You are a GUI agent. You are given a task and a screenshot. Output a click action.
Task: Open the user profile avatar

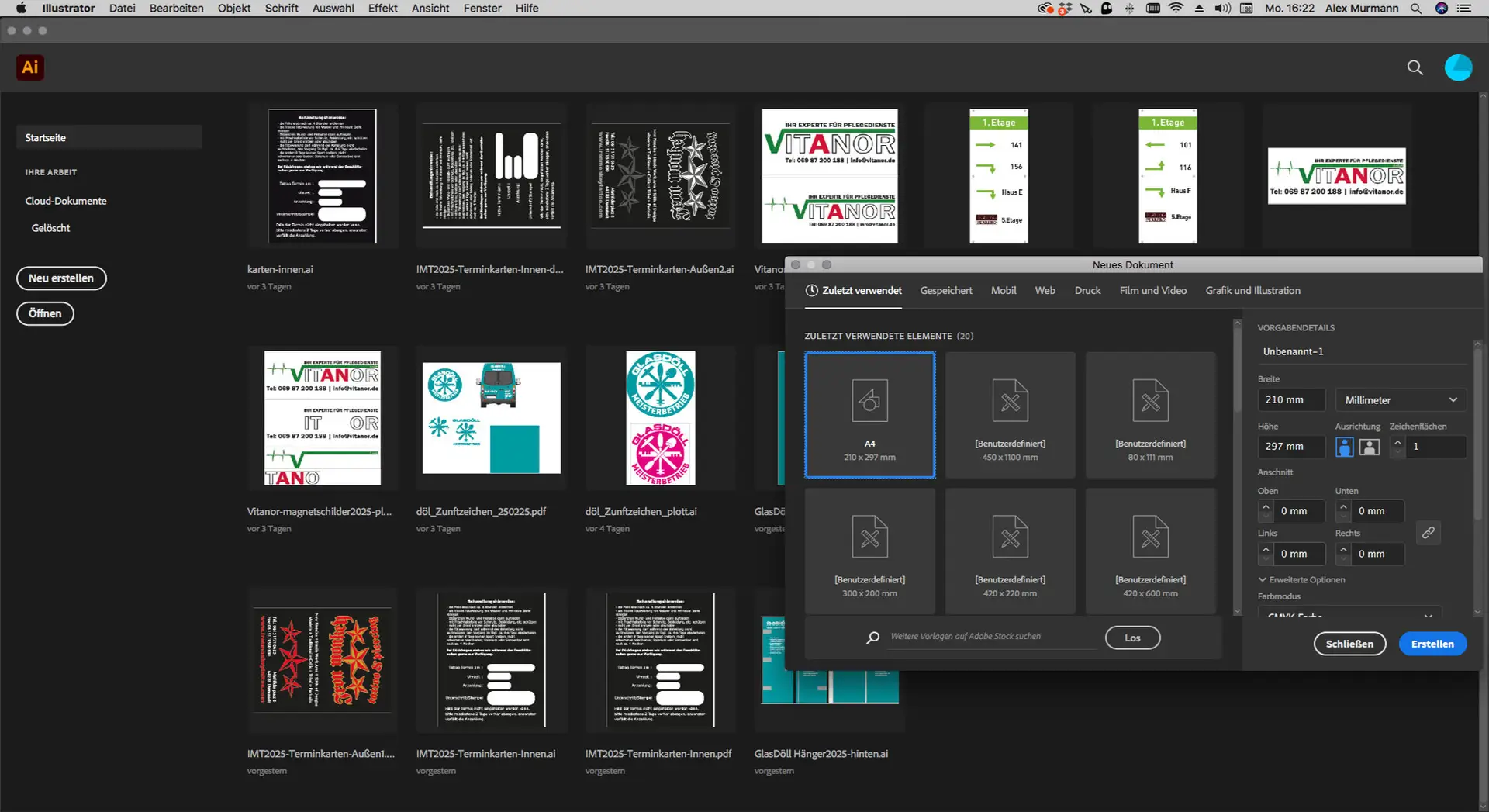coord(1457,67)
